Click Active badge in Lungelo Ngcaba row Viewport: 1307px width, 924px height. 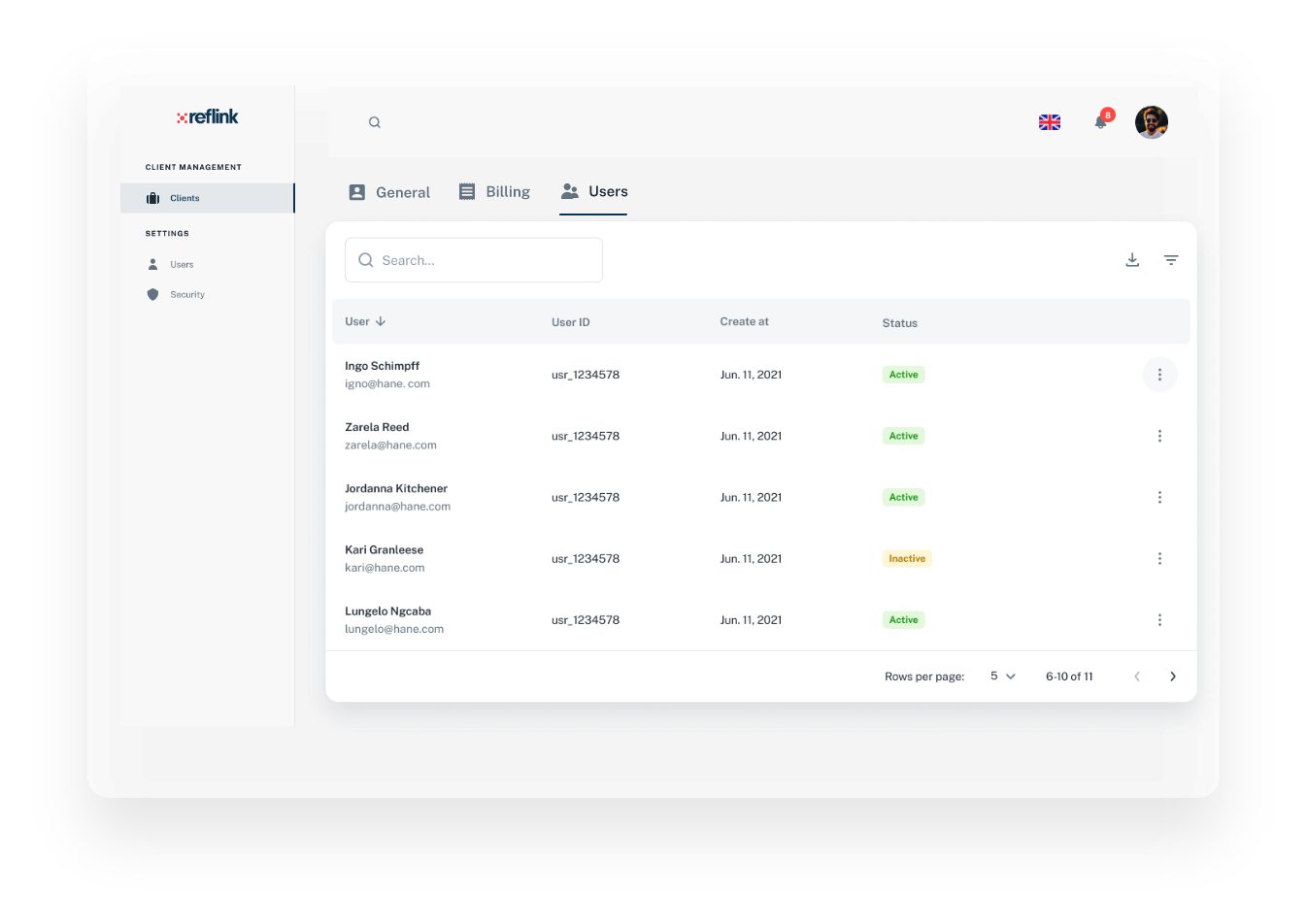(903, 620)
